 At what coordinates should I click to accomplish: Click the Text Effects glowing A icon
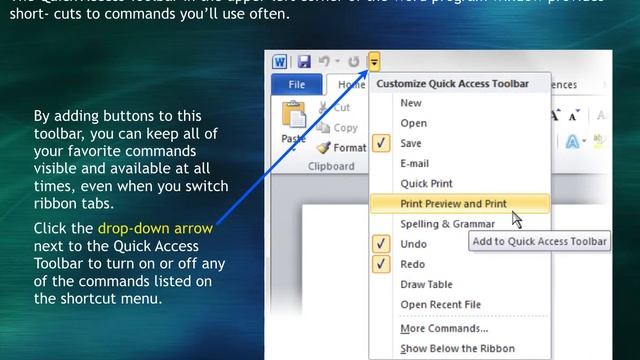click(572, 142)
